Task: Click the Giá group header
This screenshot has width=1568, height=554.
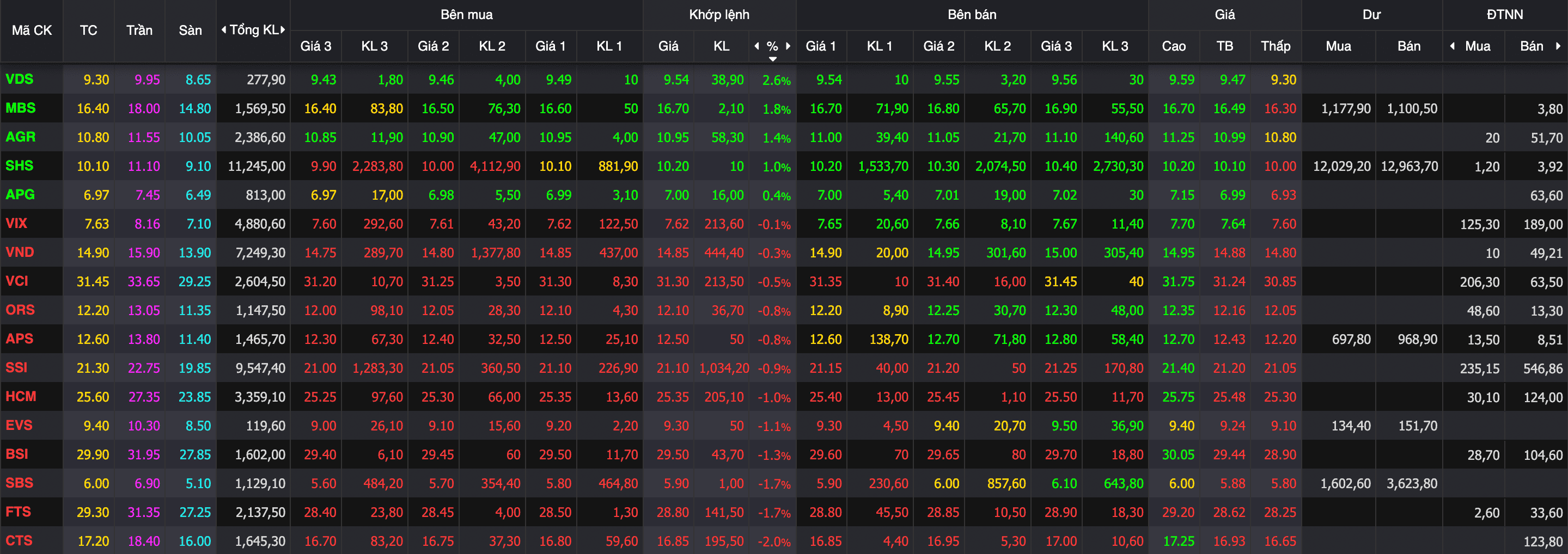Action: click(1225, 15)
